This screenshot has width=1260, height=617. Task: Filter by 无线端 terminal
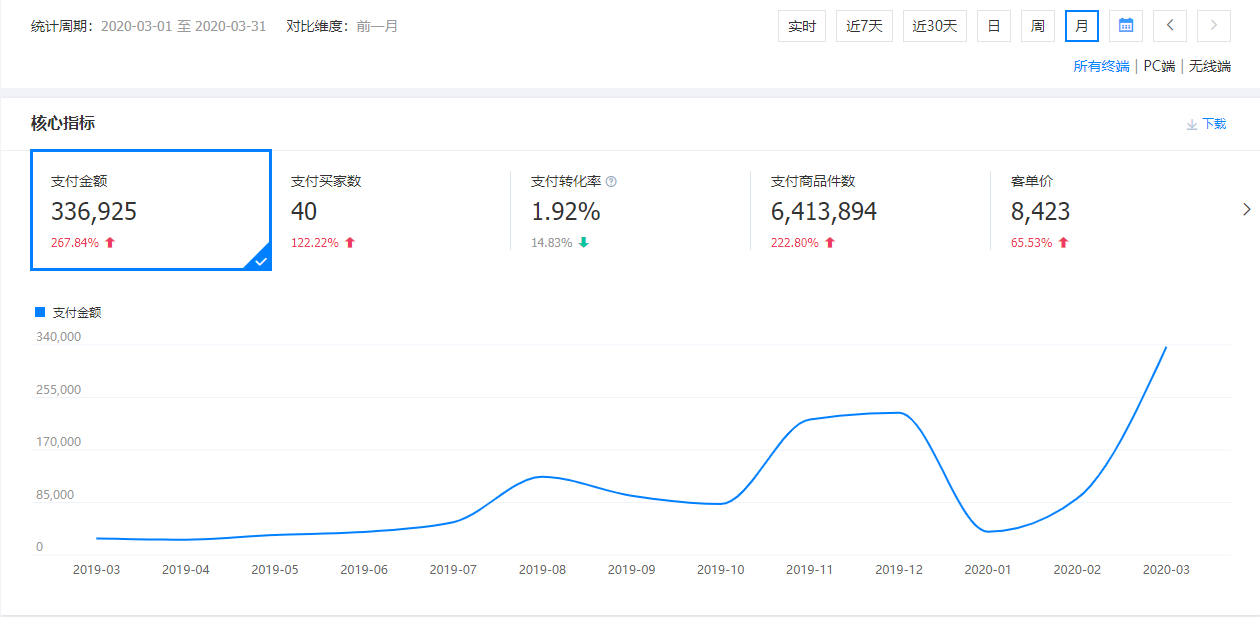1210,66
